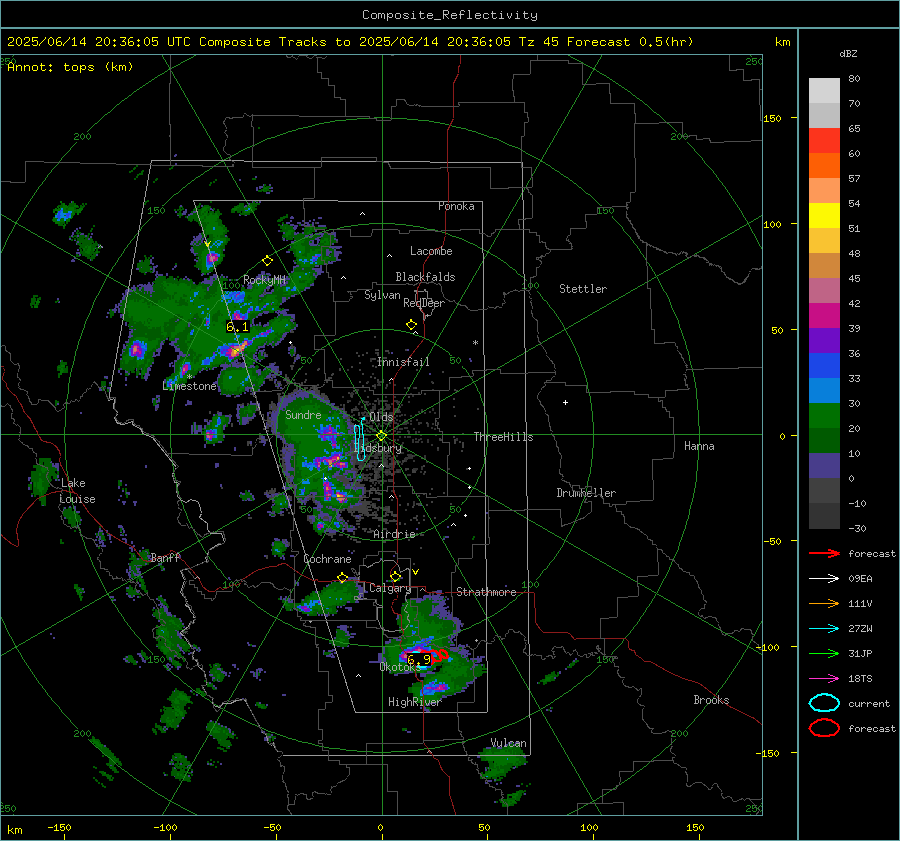The width and height of the screenshot is (900, 841).
Task: Click the Drumheller town label
Action: click(x=586, y=493)
